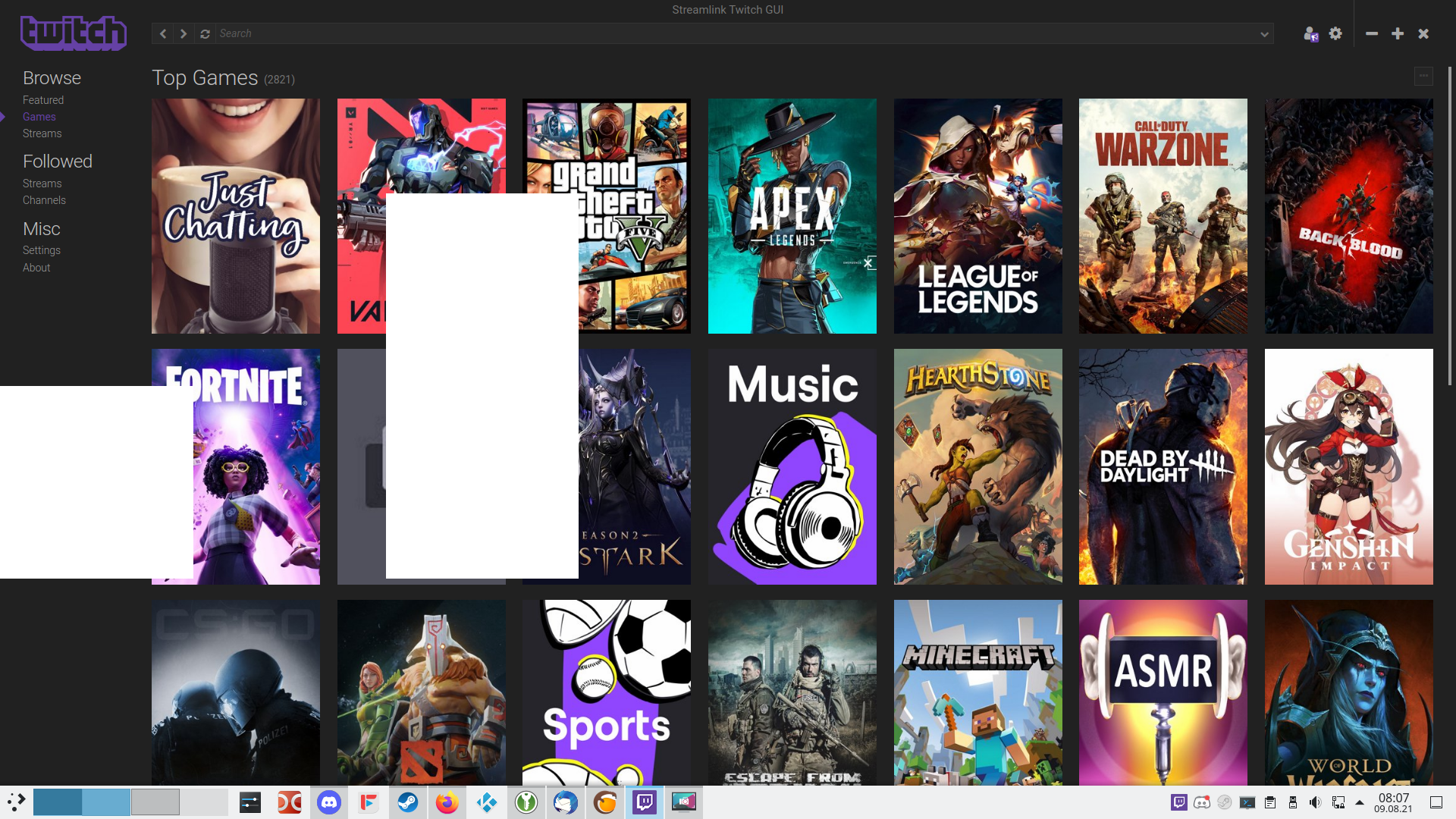Screen dimensions: 1456x819
Task: Switch to Channels under Followed
Action: coord(44,199)
